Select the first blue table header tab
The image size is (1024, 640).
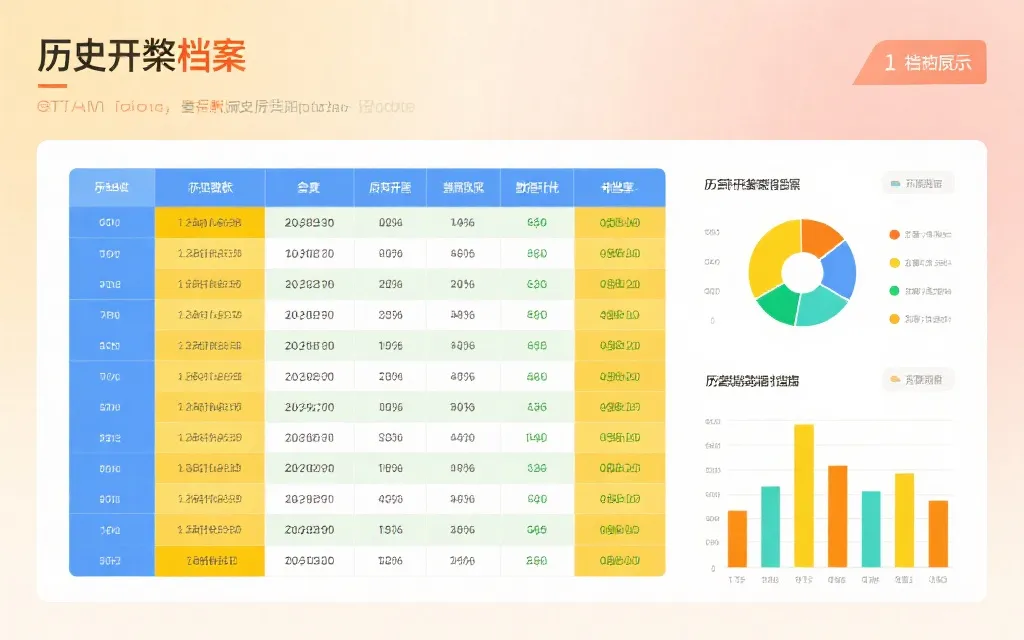[111, 188]
